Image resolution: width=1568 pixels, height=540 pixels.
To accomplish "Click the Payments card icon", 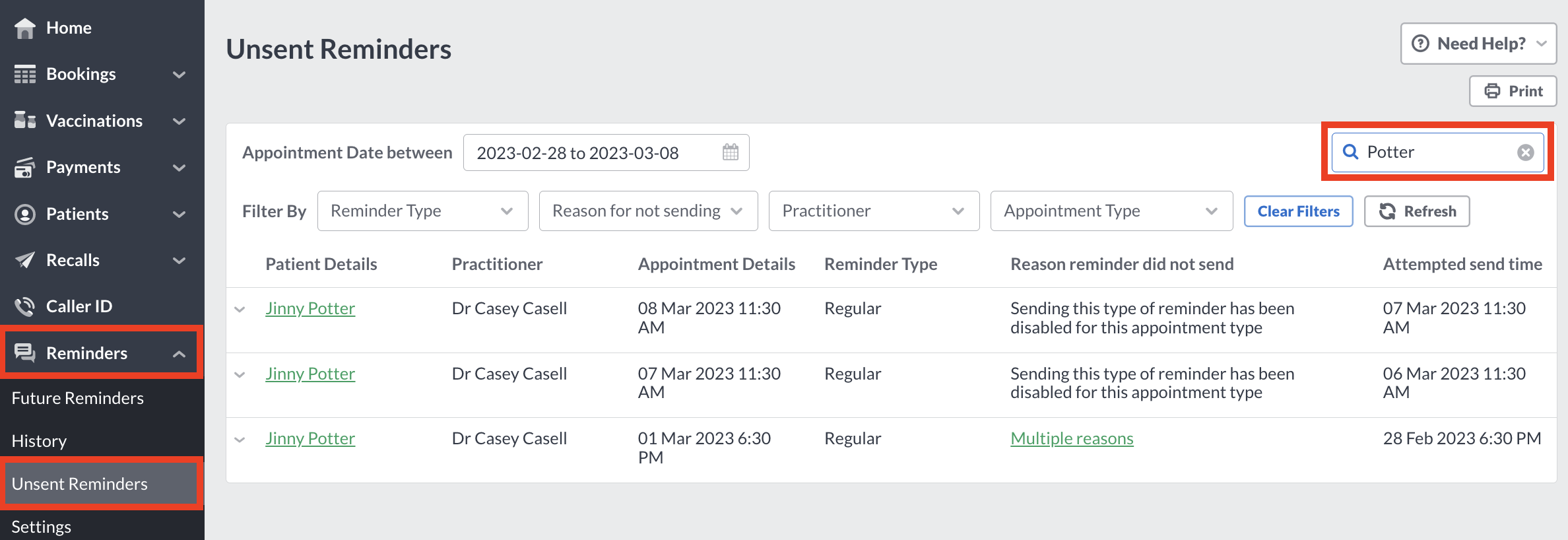I will pyautogui.click(x=25, y=168).
